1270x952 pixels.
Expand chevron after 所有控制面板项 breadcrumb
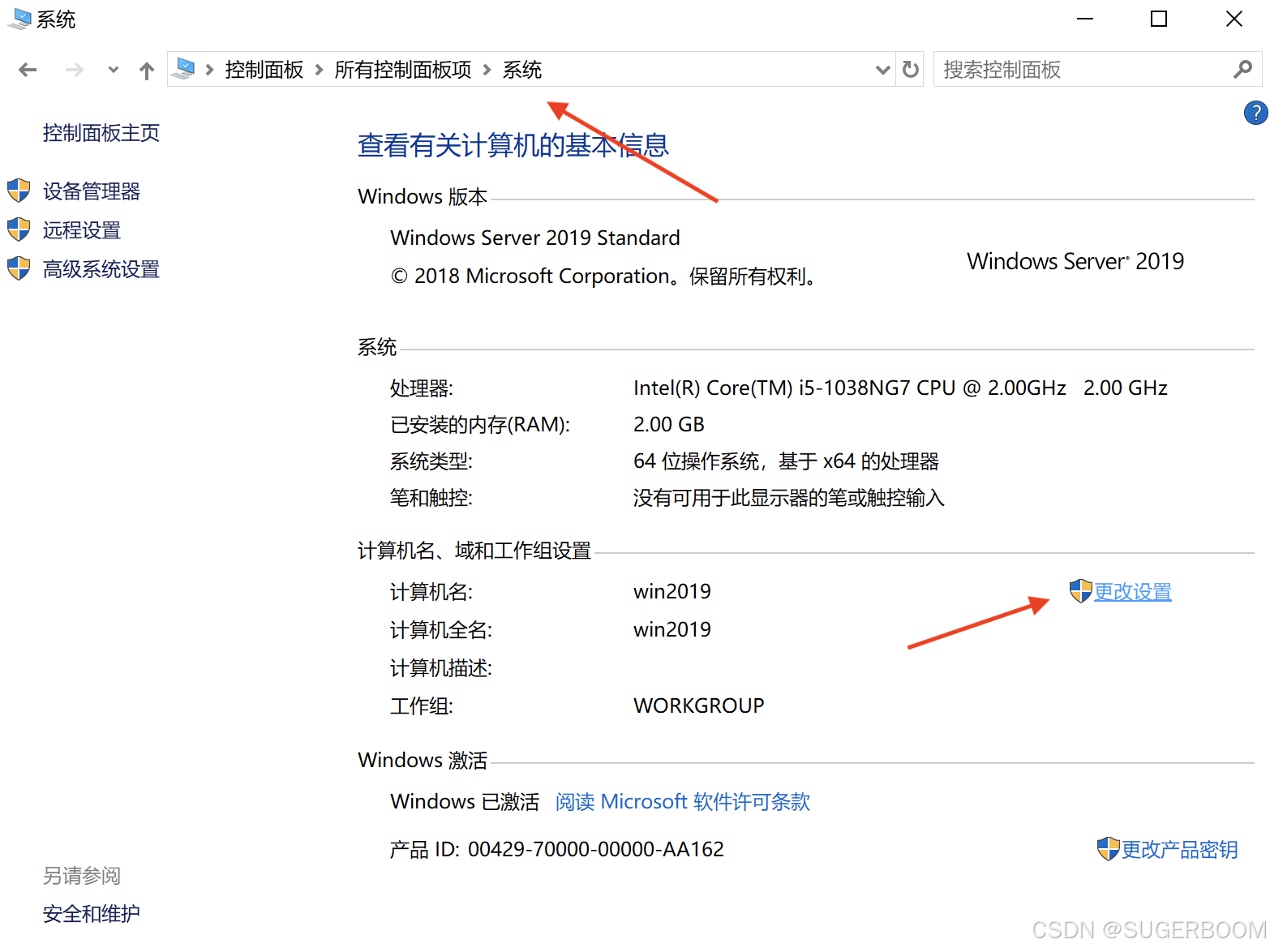(x=487, y=70)
